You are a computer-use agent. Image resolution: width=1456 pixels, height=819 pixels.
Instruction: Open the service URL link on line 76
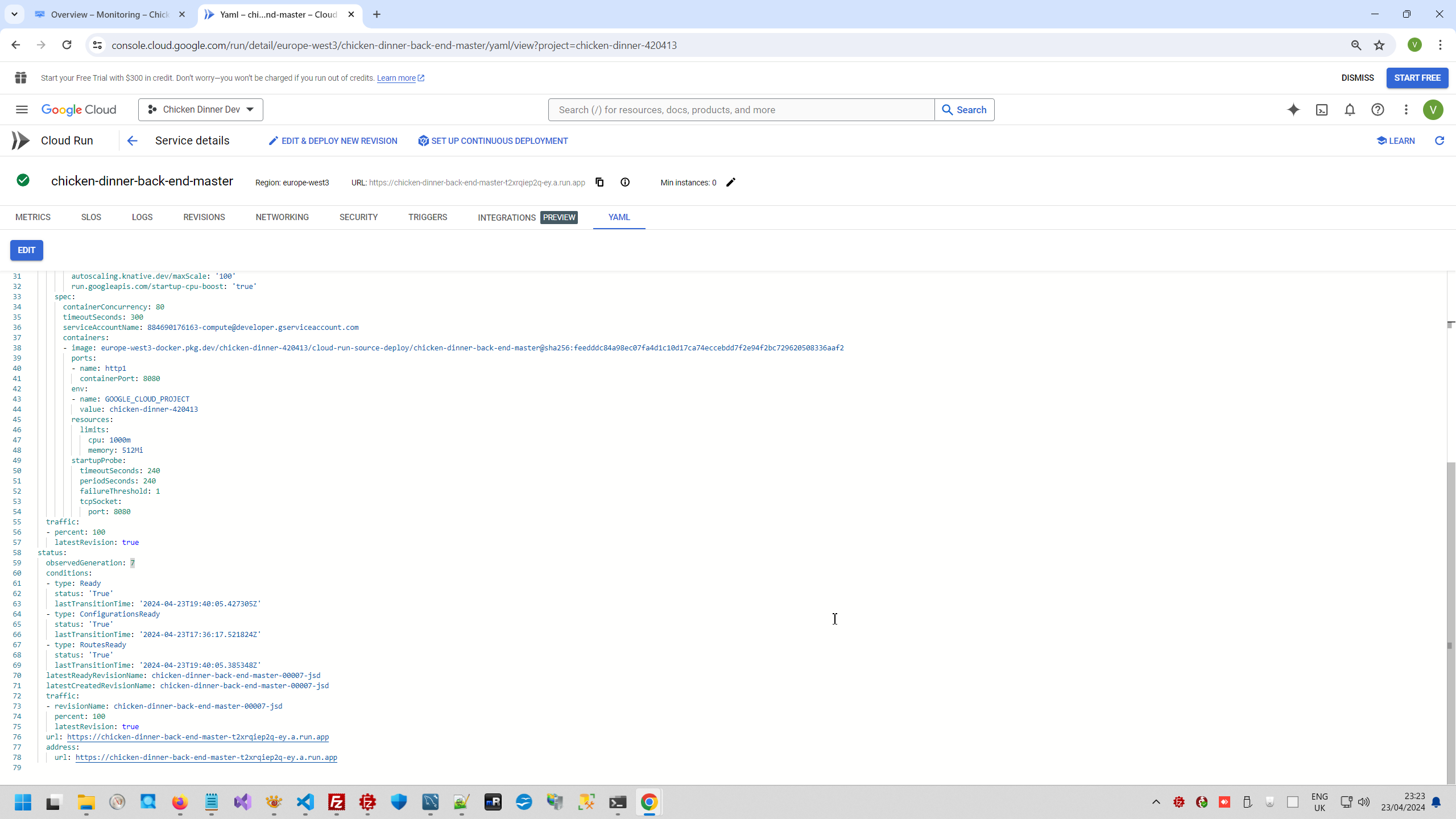[x=198, y=737]
